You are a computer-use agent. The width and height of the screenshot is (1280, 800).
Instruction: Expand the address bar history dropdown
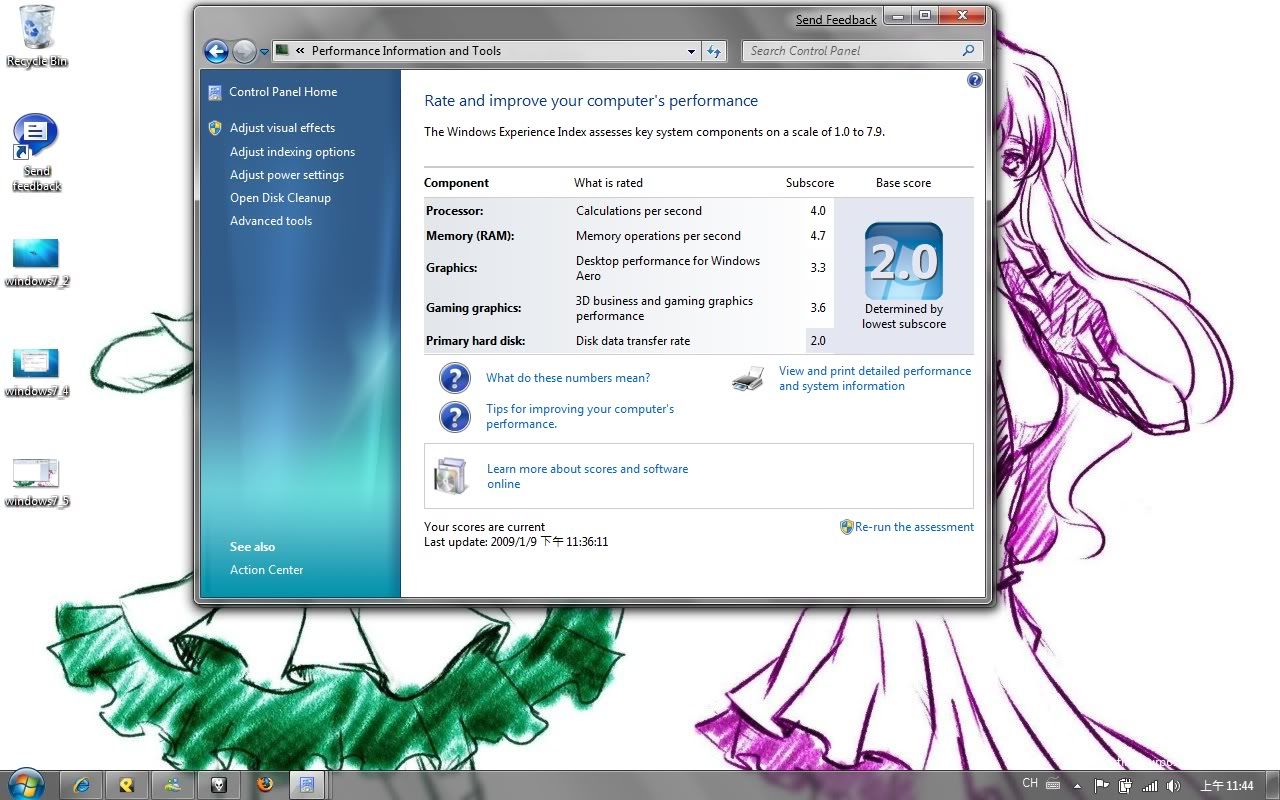[x=691, y=51]
